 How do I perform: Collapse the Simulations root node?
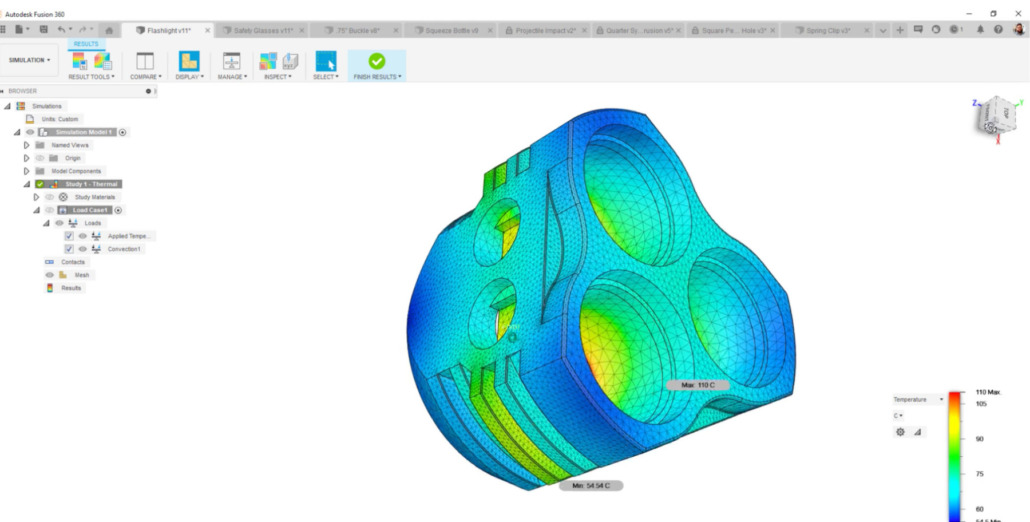point(7,106)
